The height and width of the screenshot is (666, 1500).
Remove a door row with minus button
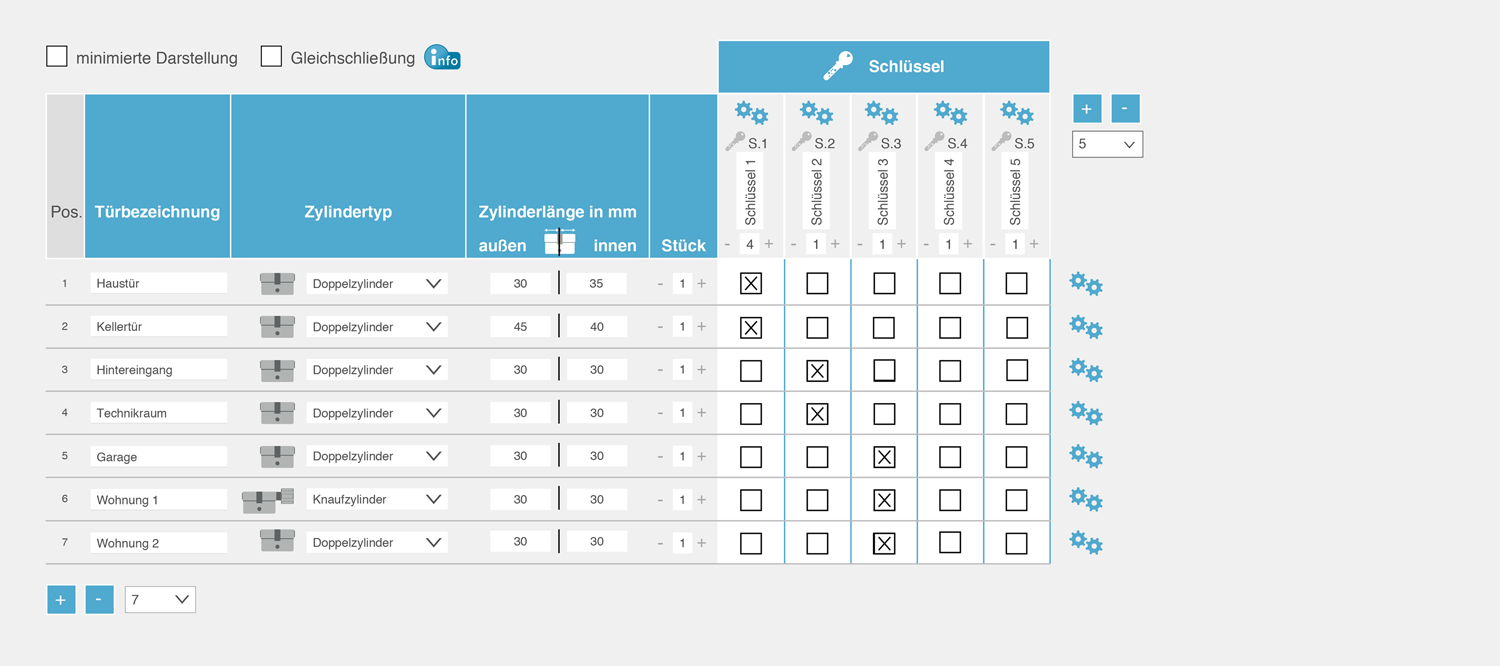click(99, 600)
